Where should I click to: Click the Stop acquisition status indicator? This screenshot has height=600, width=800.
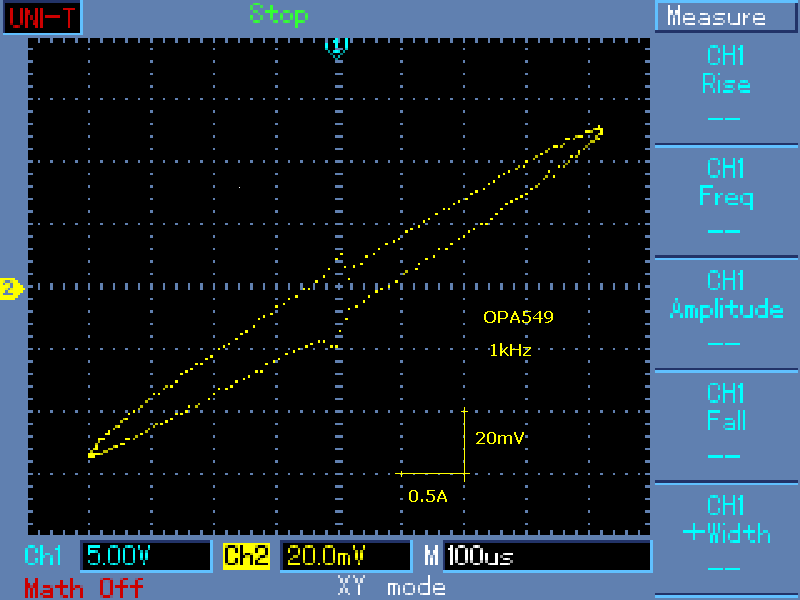(x=279, y=14)
